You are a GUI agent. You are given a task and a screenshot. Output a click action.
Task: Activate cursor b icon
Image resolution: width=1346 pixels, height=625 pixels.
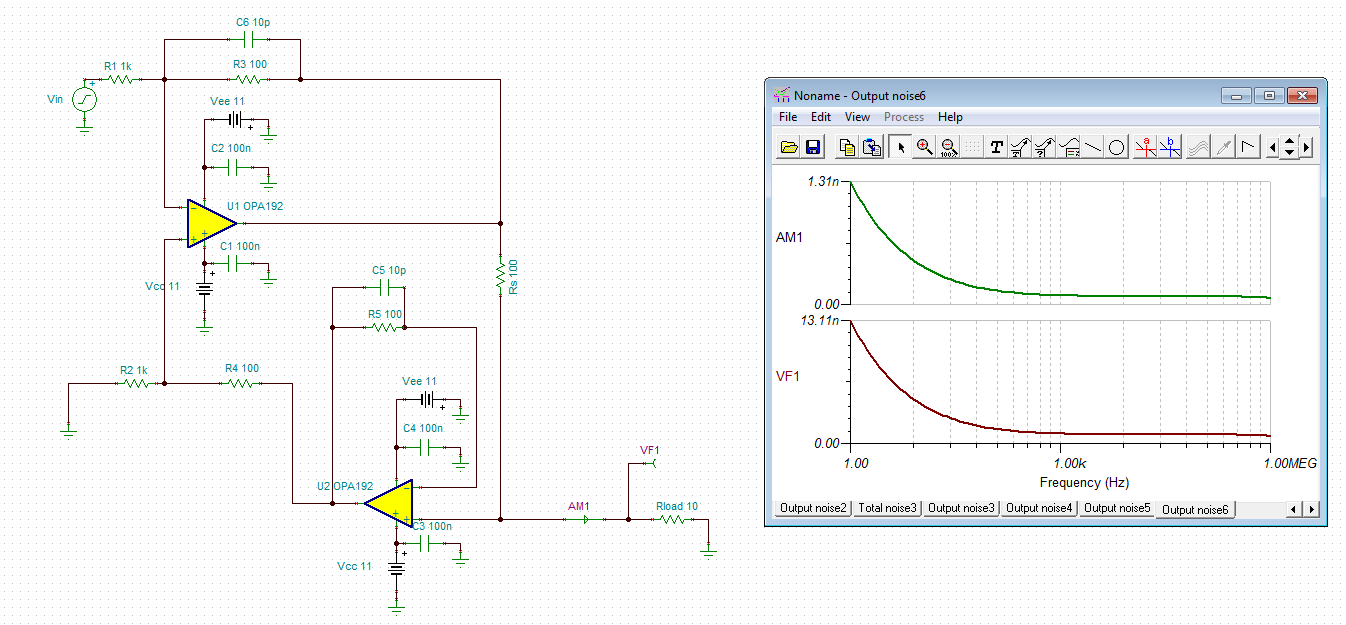click(x=1171, y=147)
